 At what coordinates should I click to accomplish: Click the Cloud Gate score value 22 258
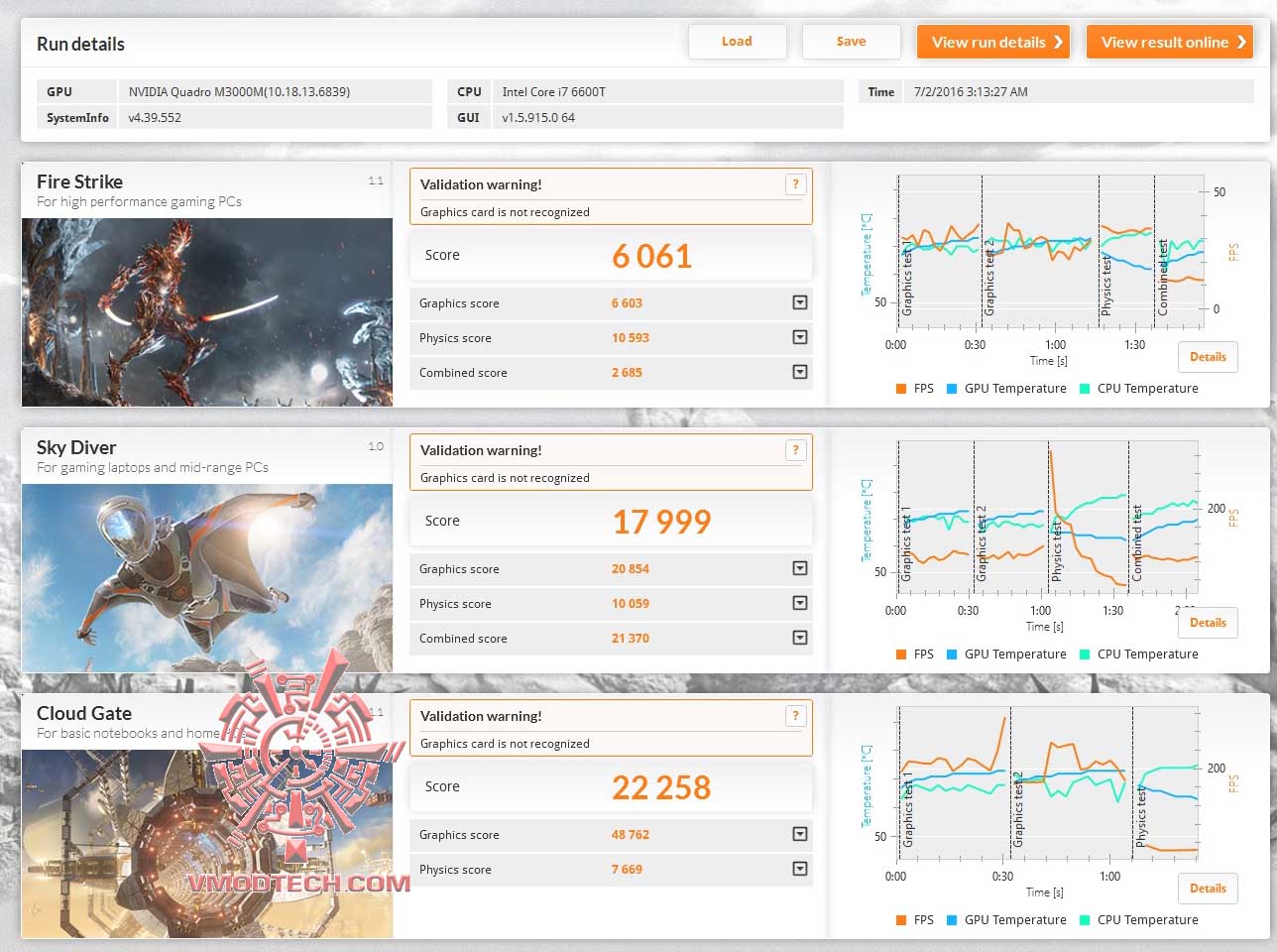tap(661, 787)
